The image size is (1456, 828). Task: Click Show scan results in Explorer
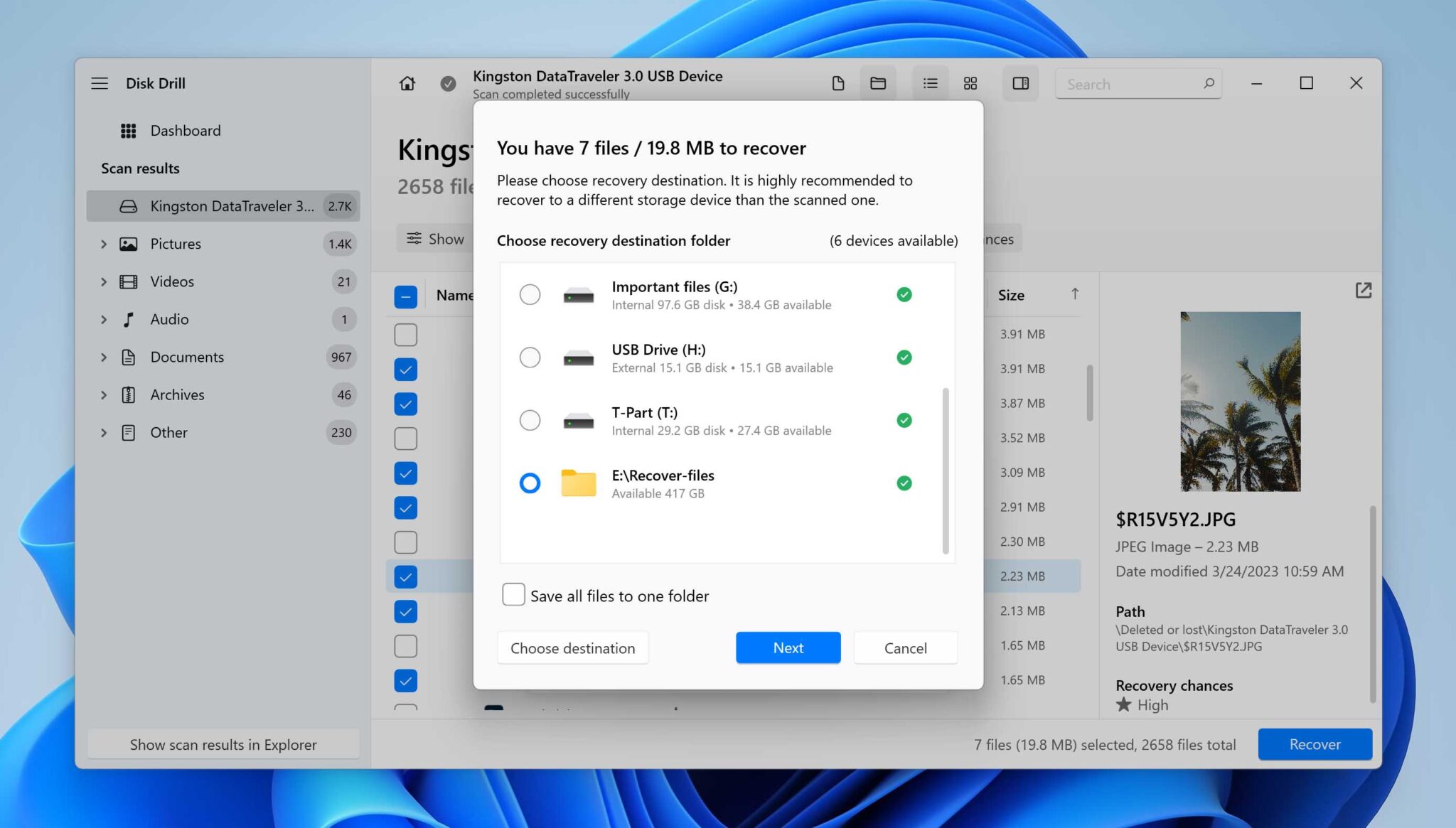[223, 744]
